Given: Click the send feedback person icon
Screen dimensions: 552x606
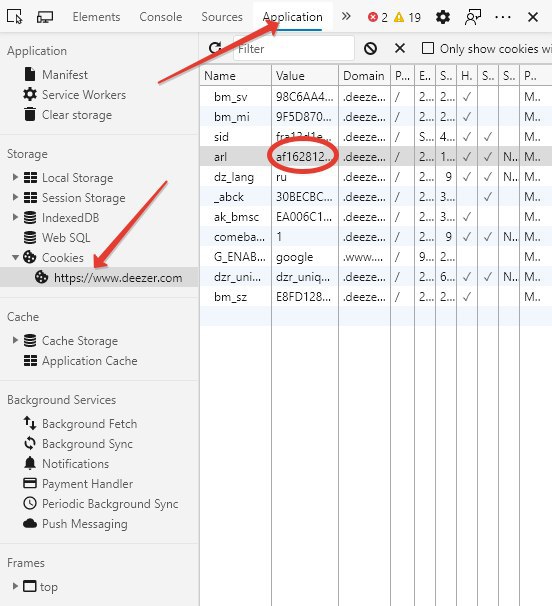Looking at the screenshot, I should tap(473, 17).
